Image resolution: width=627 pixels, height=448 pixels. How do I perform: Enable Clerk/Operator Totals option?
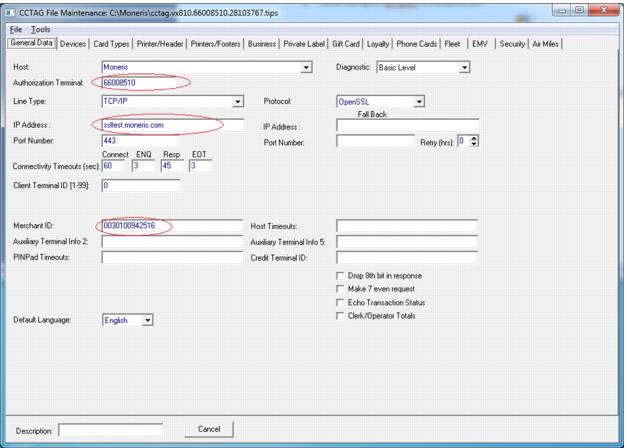[x=342, y=315]
